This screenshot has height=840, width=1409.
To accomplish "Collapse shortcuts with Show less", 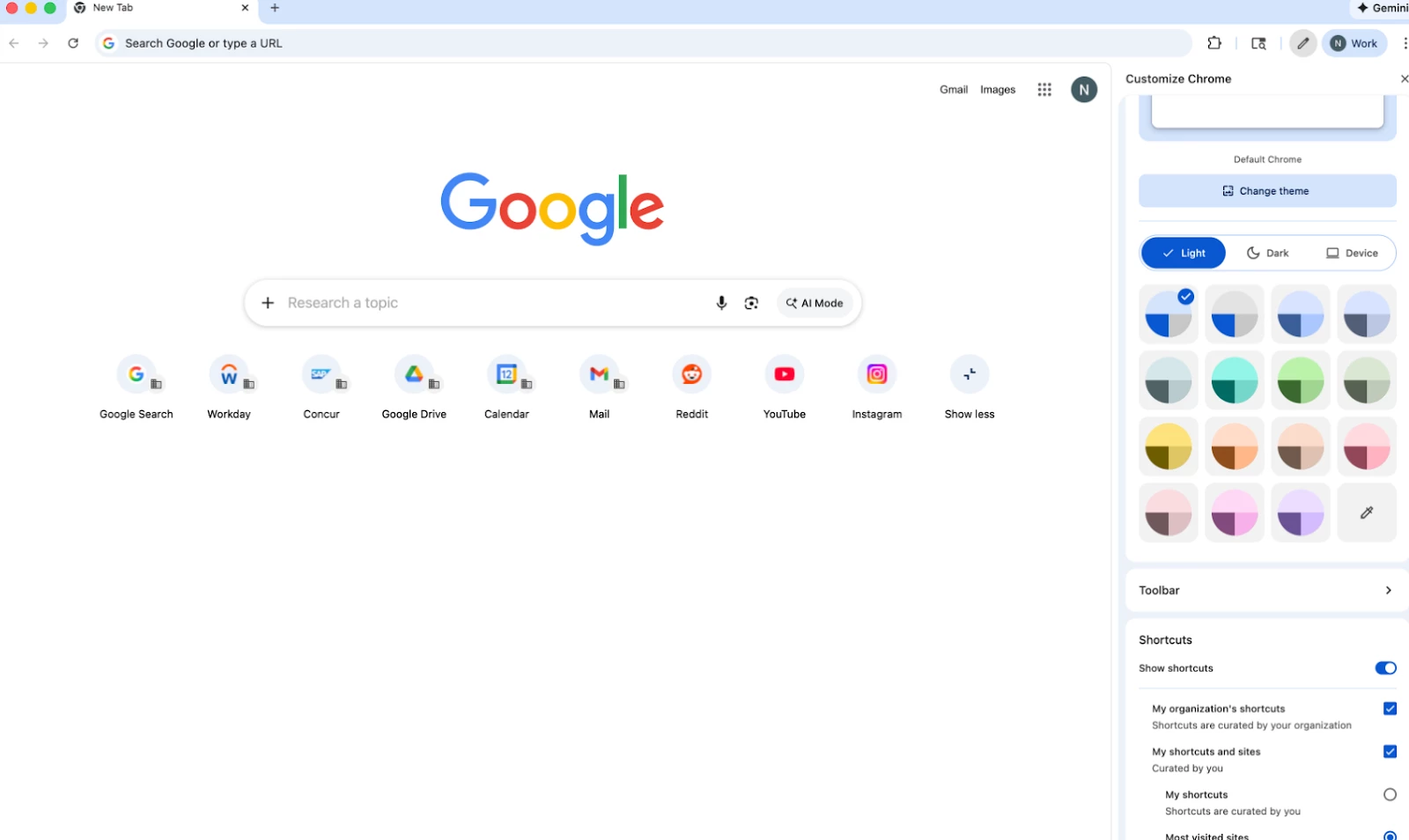I will tap(970, 387).
